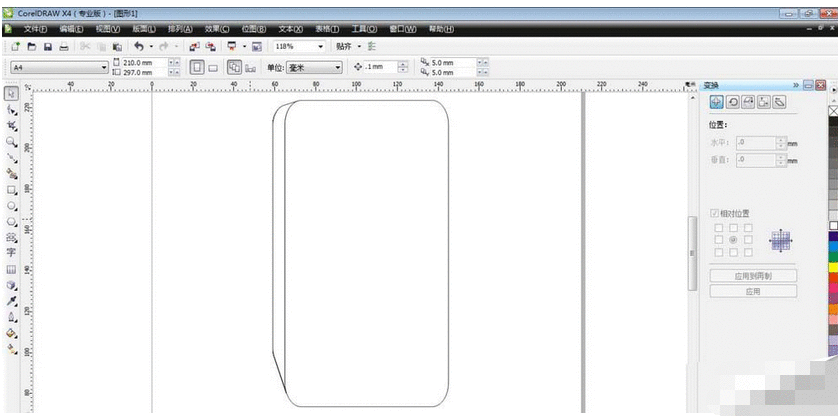Open the 文件(F) menu
The width and height of the screenshot is (838, 417).
(x=35, y=29)
